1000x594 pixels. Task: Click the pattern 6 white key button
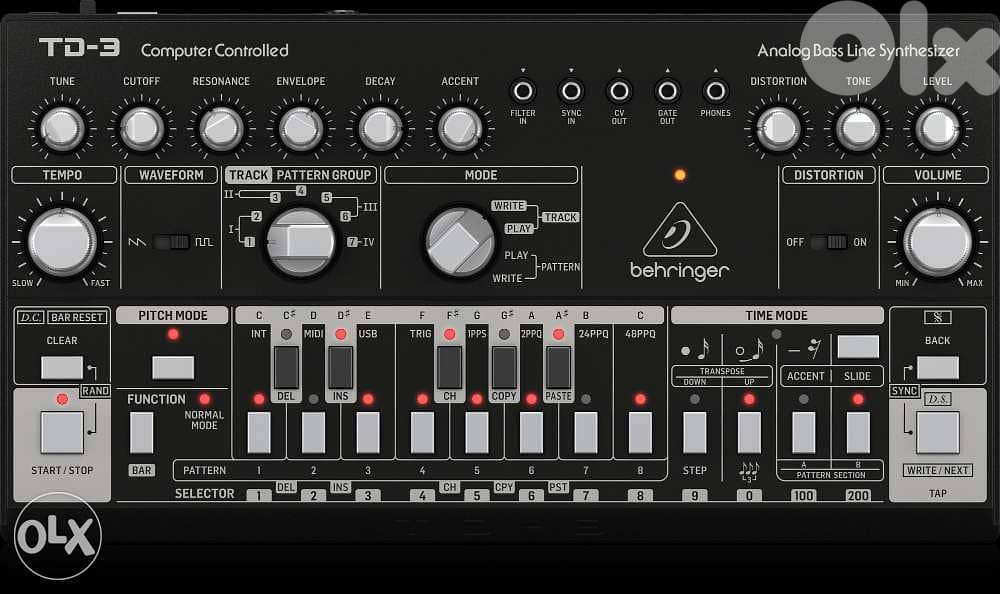(531, 433)
